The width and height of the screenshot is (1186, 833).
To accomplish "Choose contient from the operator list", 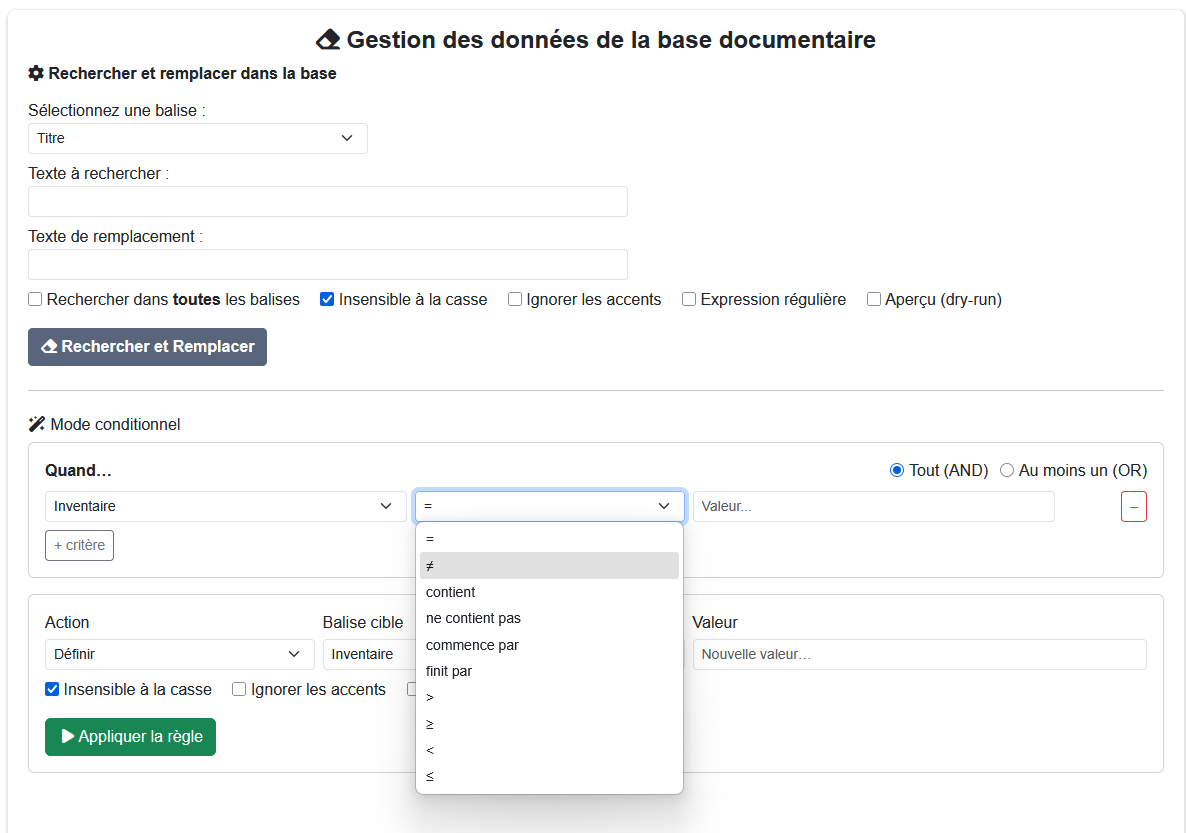I will [450, 591].
